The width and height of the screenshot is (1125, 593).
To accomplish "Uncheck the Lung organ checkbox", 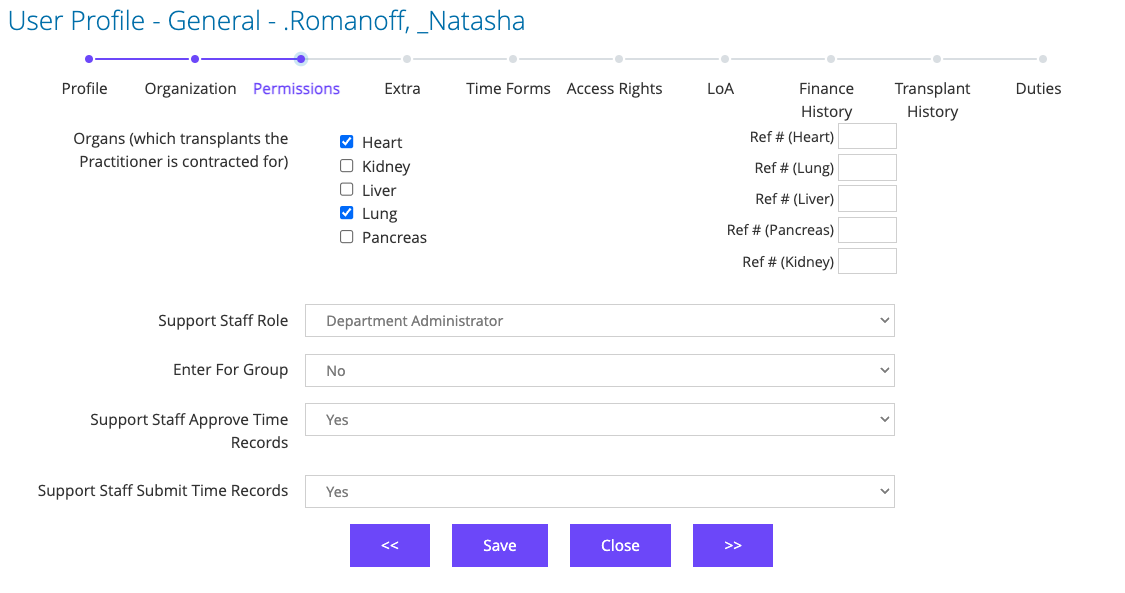I will tap(347, 213).
